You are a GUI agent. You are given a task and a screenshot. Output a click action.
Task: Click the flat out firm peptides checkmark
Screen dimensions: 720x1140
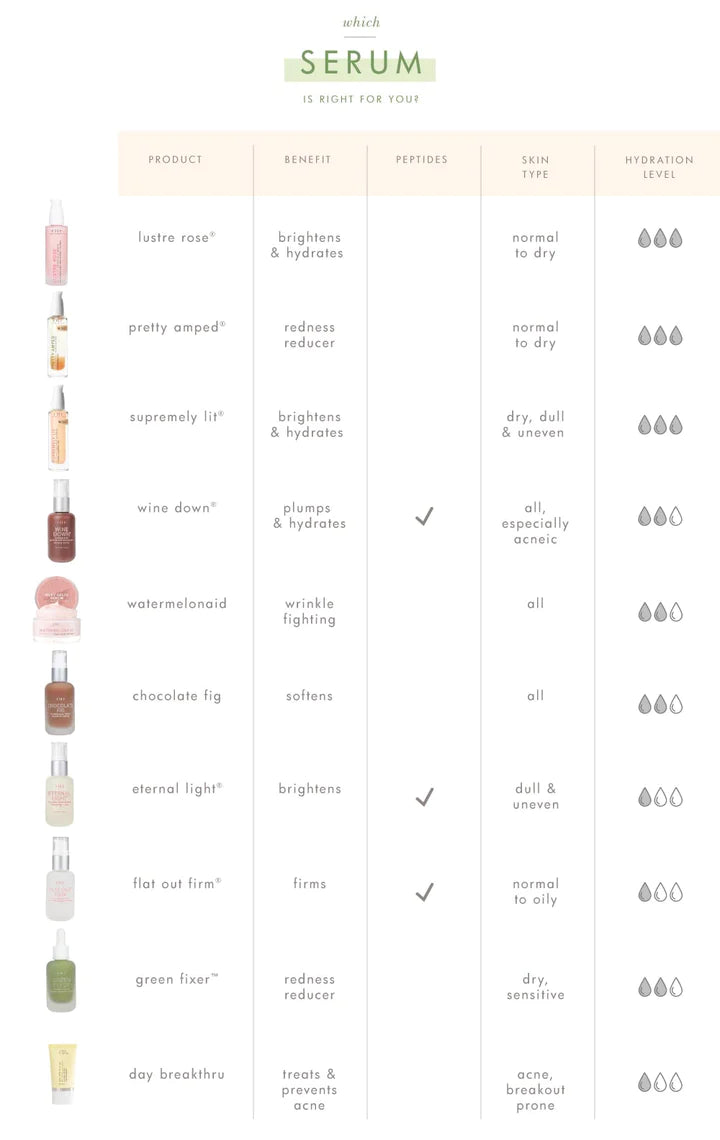point(424,892)
